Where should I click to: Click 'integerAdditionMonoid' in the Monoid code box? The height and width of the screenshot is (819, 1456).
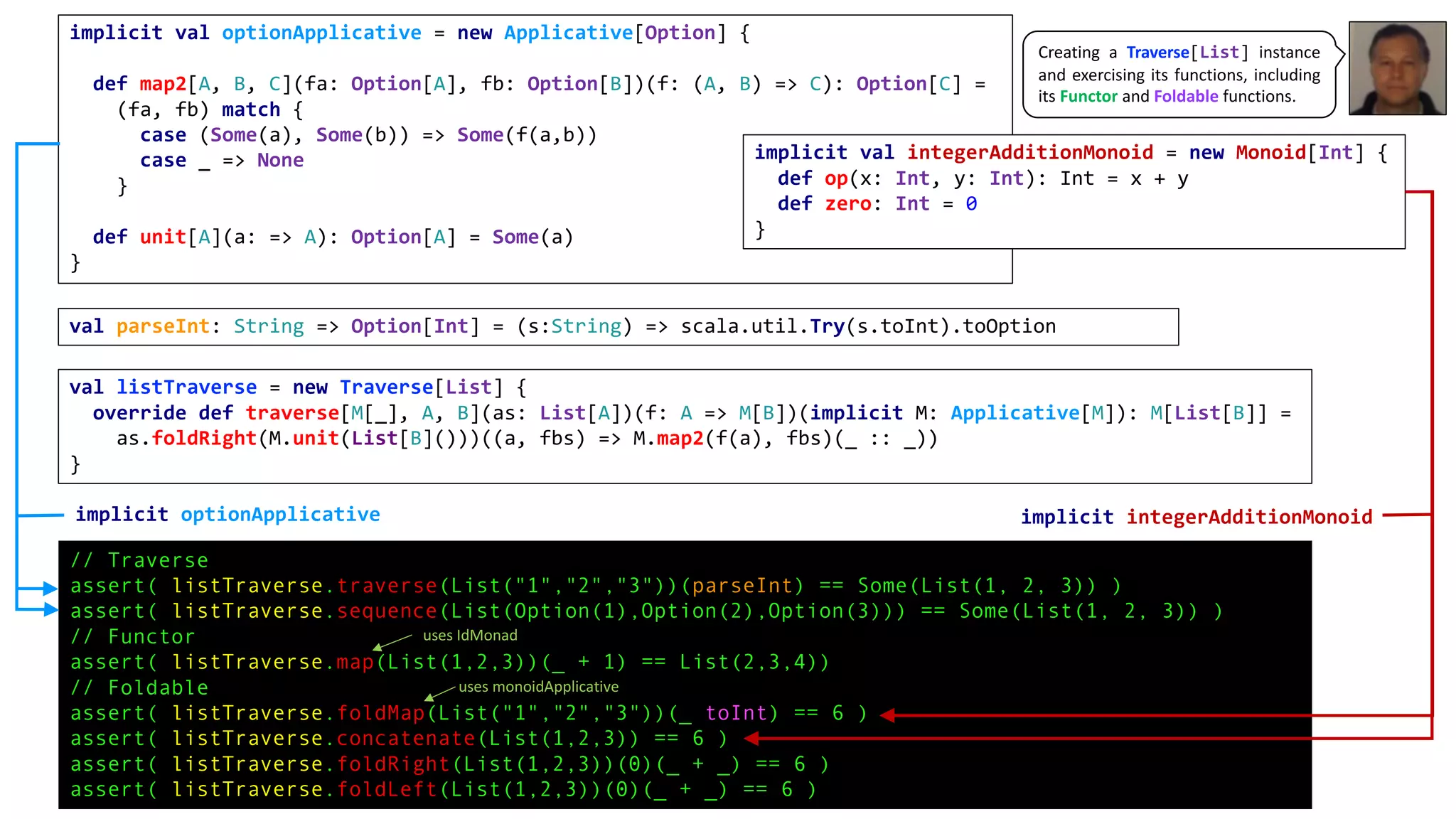(x=1030, y=153)
